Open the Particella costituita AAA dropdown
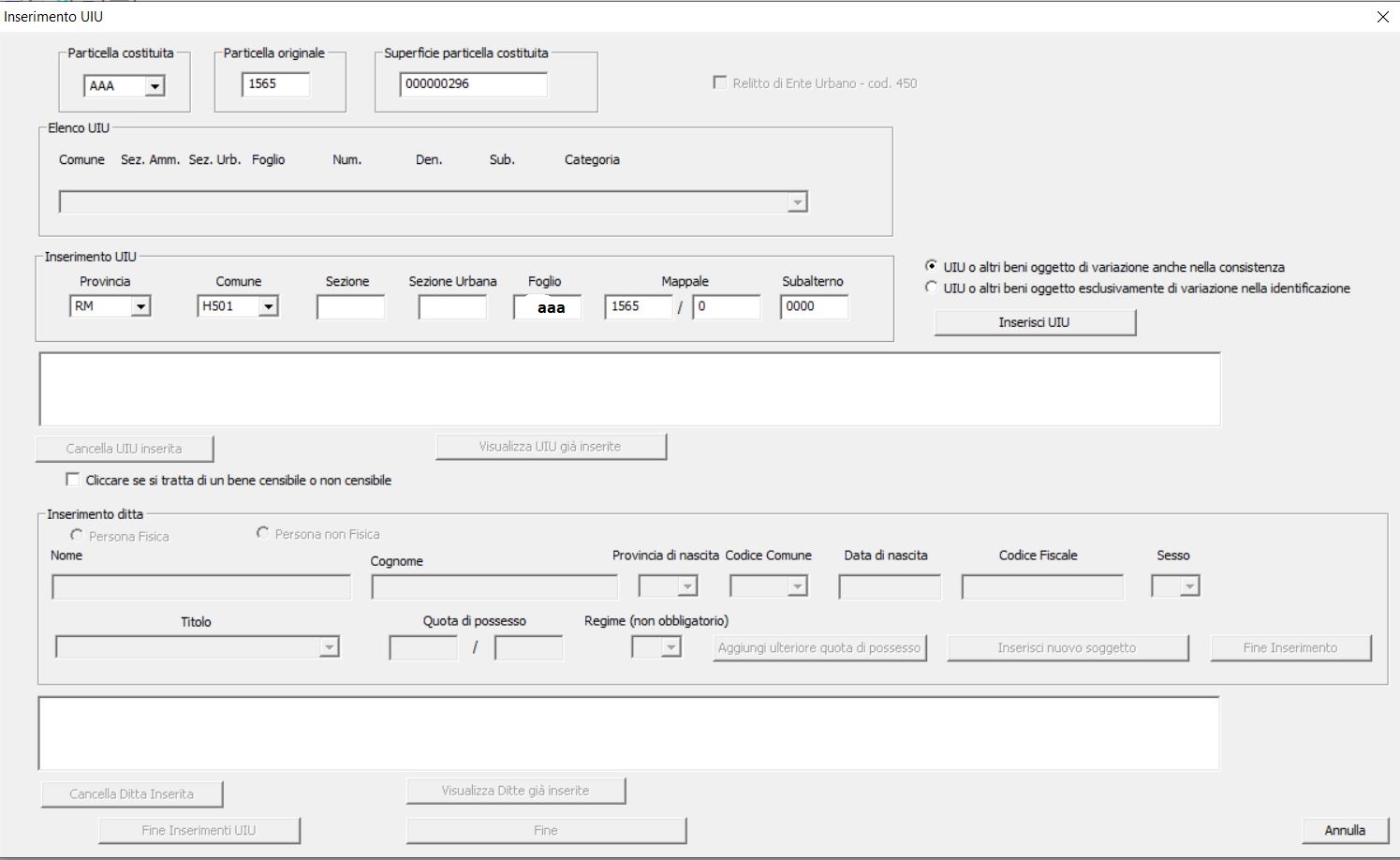 pyautogui.click(x=155, y=86)
